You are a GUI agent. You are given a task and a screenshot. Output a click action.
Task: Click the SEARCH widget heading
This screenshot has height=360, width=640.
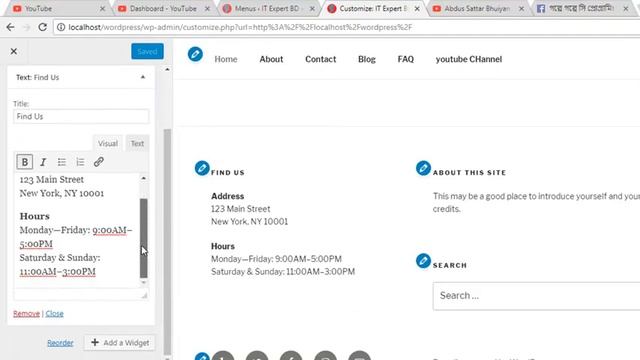coord(450,265)
